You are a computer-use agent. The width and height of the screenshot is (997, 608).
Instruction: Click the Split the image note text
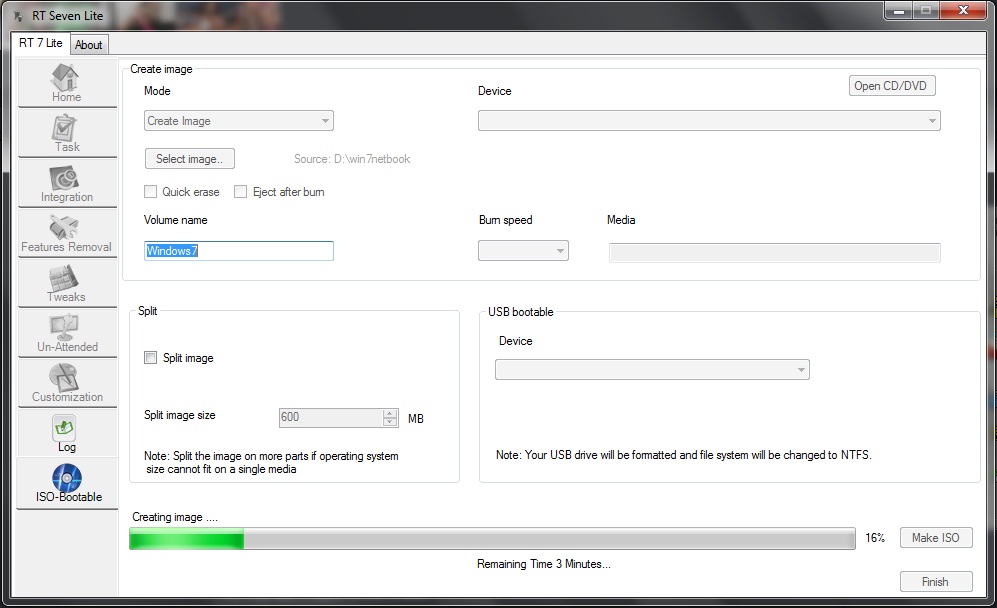(x=272, y=462)
